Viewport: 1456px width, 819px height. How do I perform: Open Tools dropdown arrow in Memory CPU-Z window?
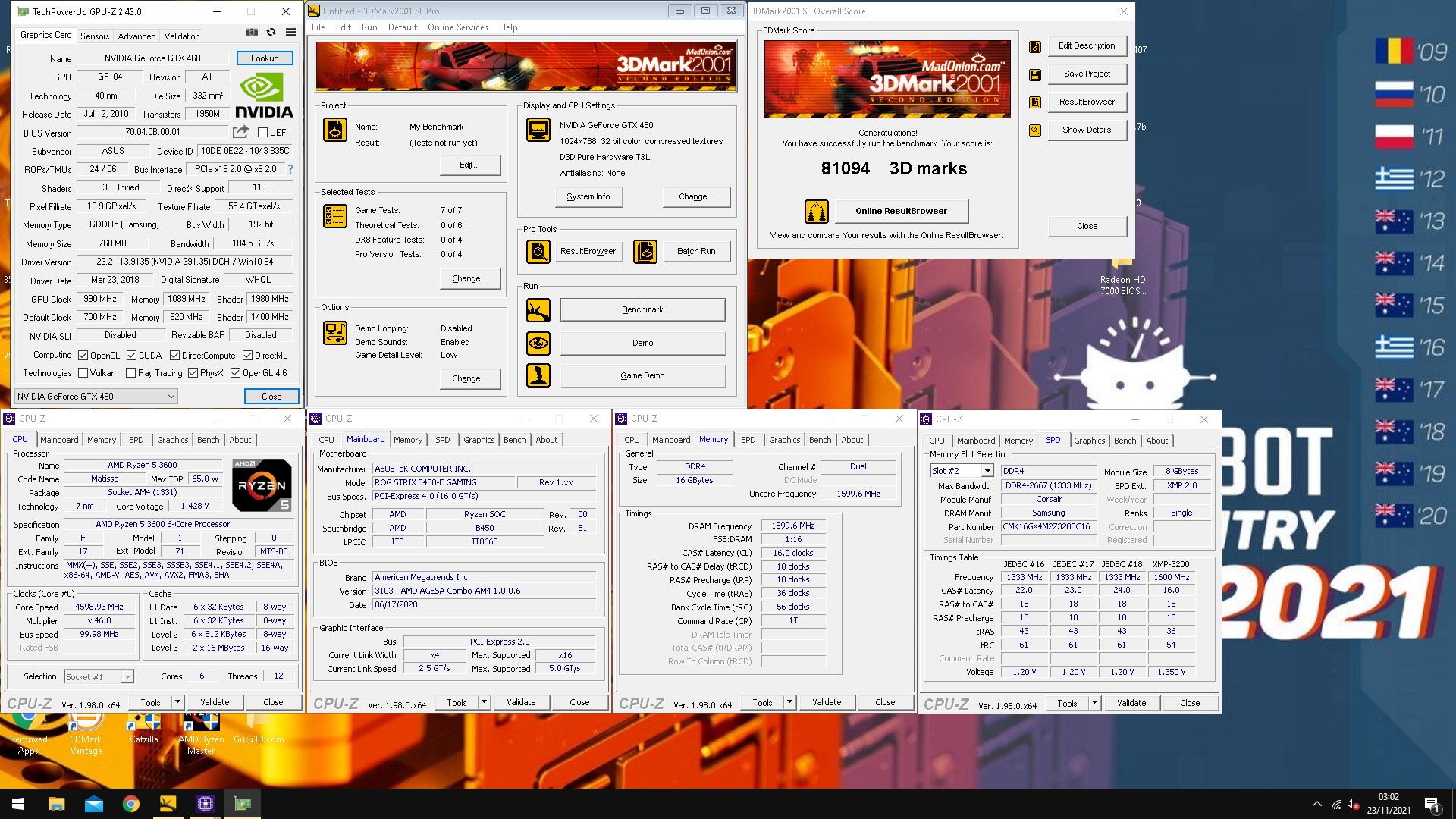[x=789, y=702]
